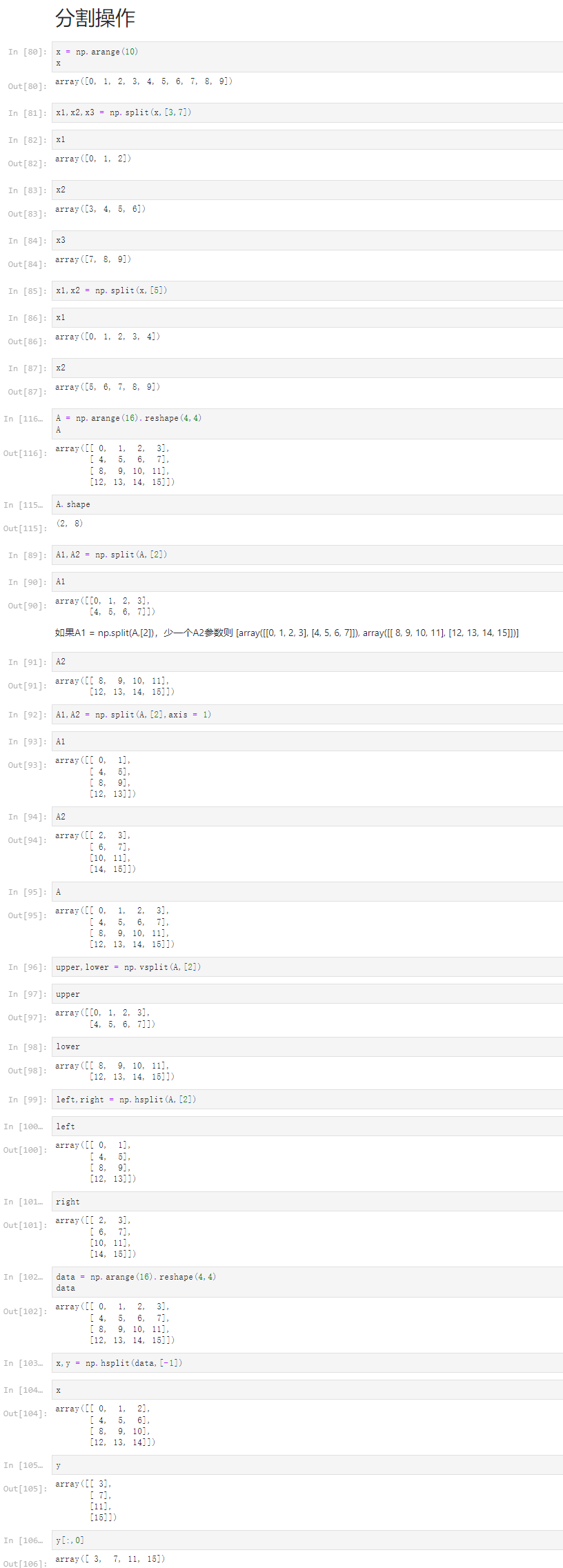
Task: Click the In [81]: prompt label
Action: coord(28,113)
